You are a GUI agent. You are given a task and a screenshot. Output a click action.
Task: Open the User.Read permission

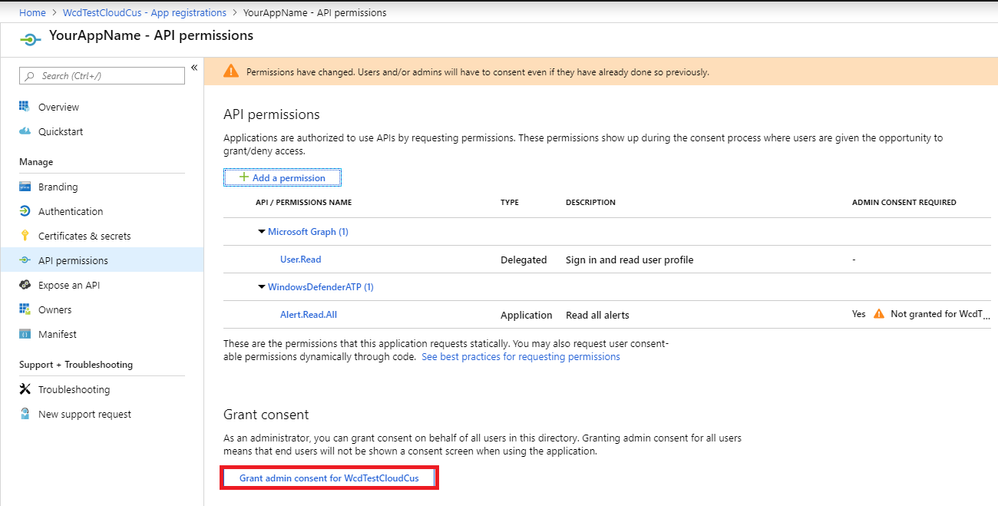[x=300, y=260]
